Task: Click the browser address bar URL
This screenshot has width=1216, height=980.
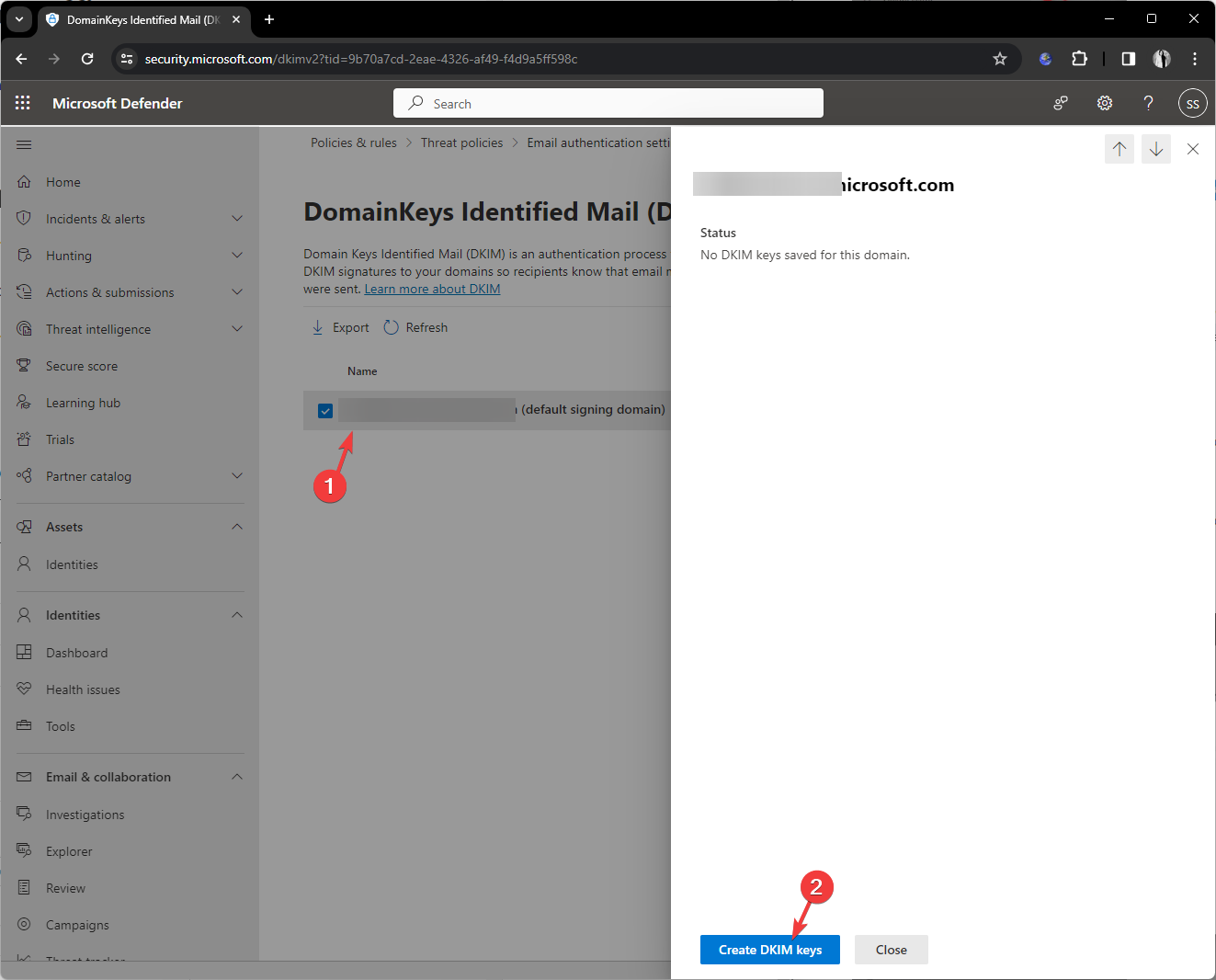Action: point(361,59)
